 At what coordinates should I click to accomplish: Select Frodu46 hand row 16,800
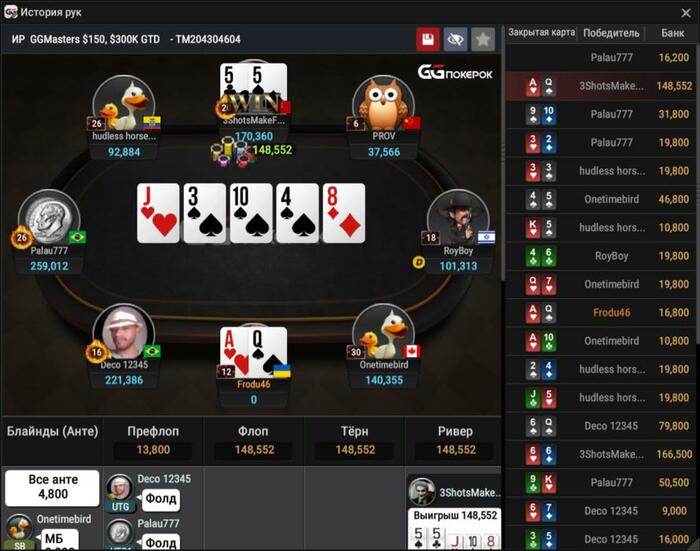pyautogui.click(x=600, y=313)
